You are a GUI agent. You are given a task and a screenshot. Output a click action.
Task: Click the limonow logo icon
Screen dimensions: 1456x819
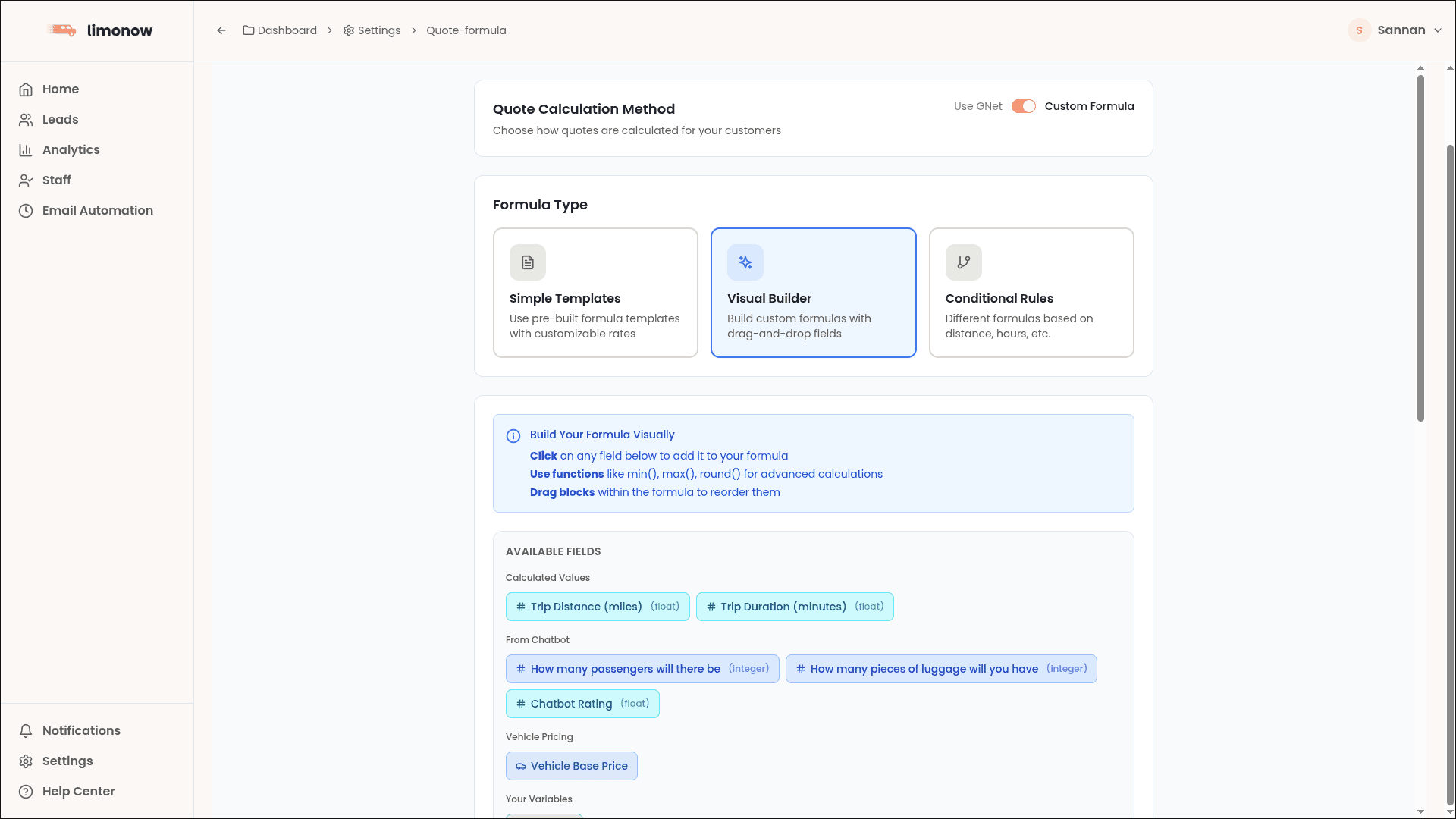(62, 30)
